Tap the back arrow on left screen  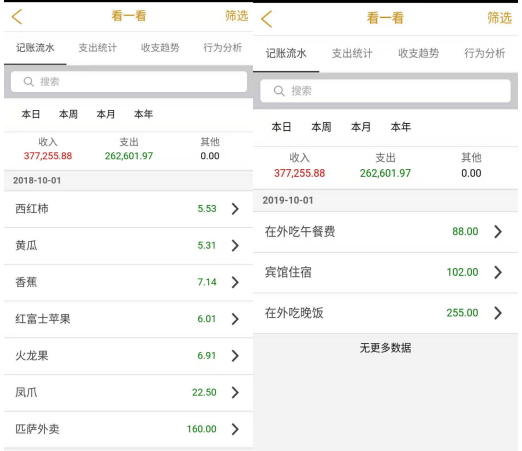pyautogui.click(x=17, y=17)
